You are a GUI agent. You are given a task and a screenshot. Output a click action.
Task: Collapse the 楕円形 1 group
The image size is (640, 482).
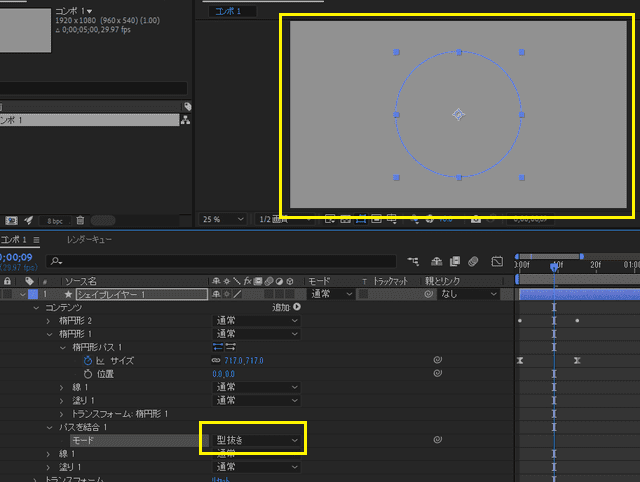click(x=49, y=334)
